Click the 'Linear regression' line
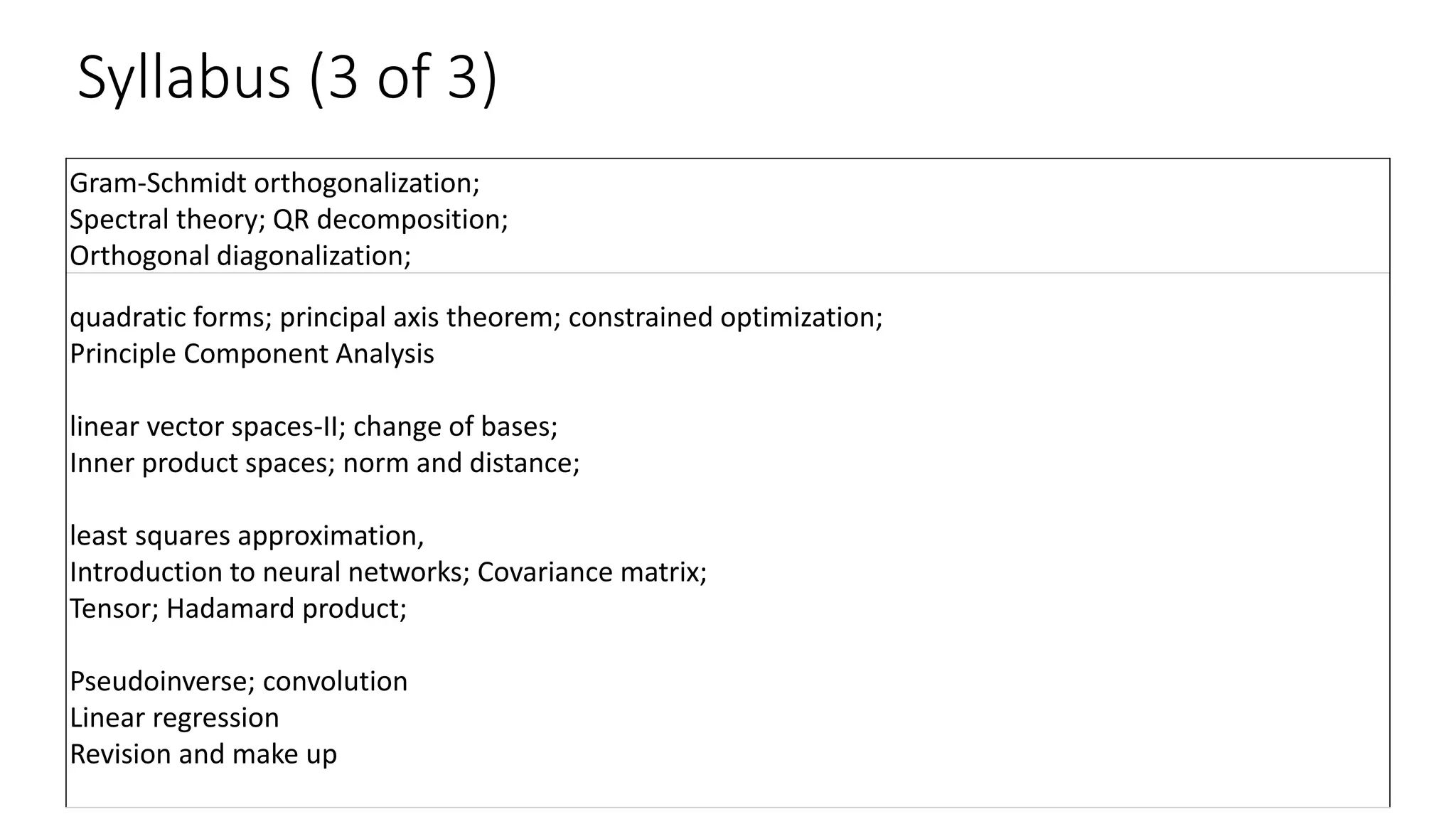 (x=174, y=718)
